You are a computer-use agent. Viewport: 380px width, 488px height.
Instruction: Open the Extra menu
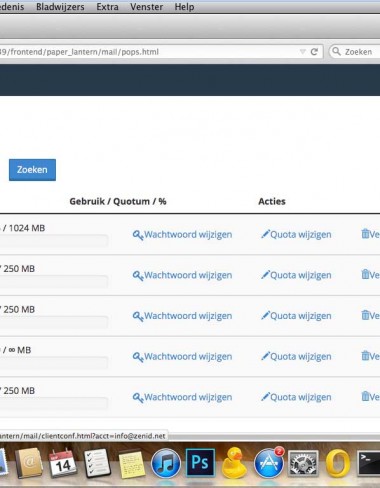(x=107, y=7)
